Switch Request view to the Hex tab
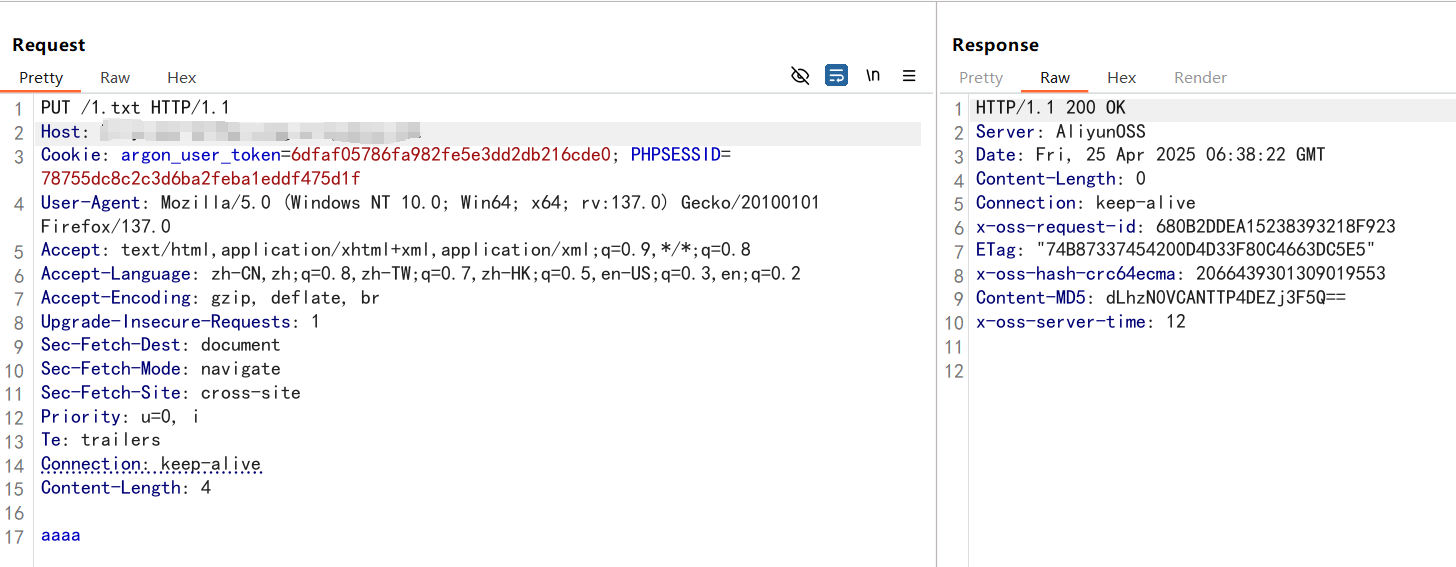The height and width of the screenshot is (567, 1456). (182, 77)
